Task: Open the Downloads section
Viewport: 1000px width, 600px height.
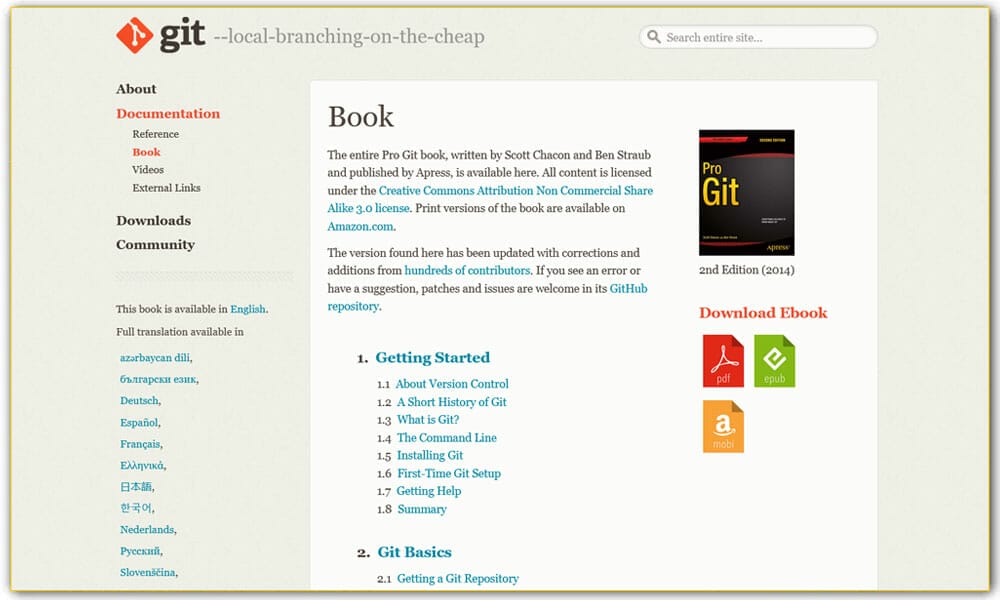Action: pos(154,220)
